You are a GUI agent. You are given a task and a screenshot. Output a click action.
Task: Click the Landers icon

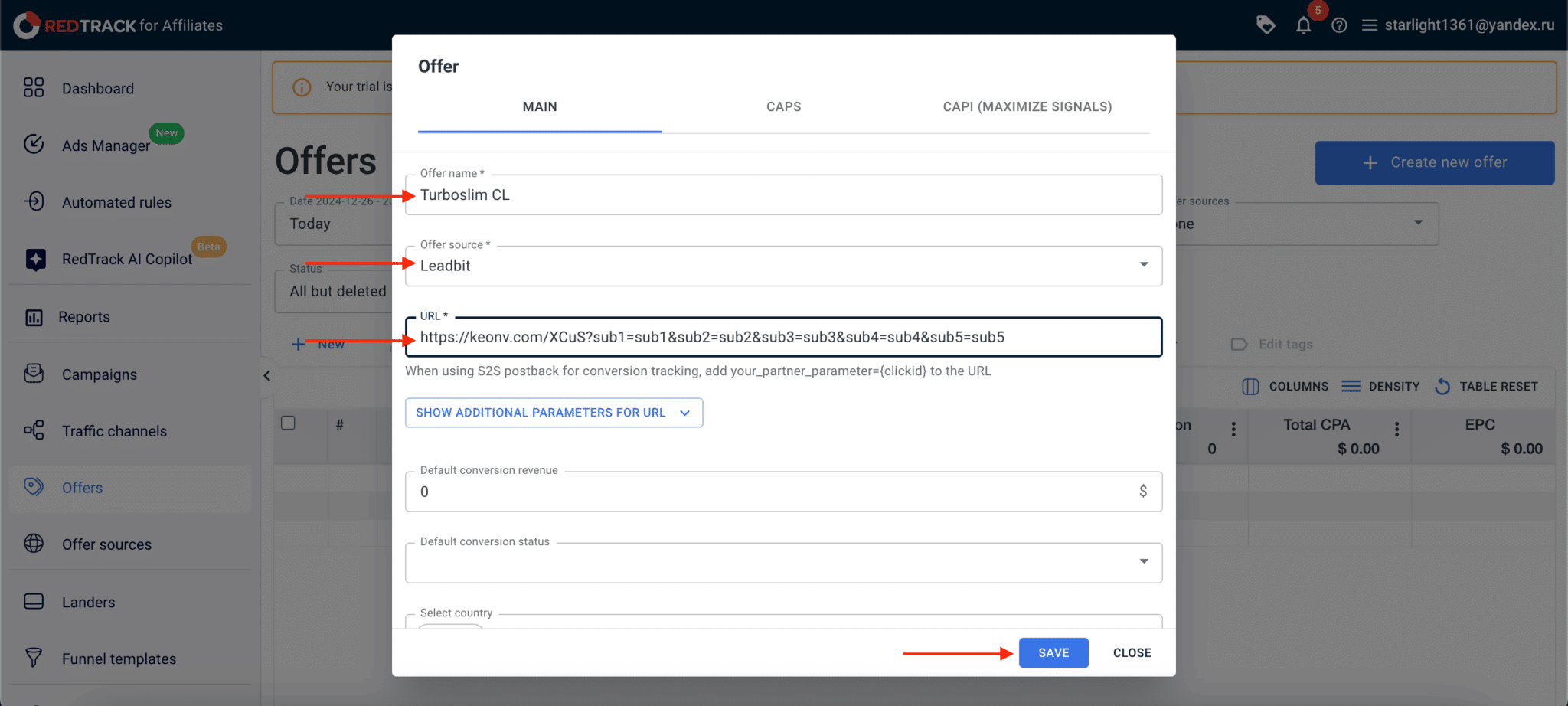pos(34,601)
